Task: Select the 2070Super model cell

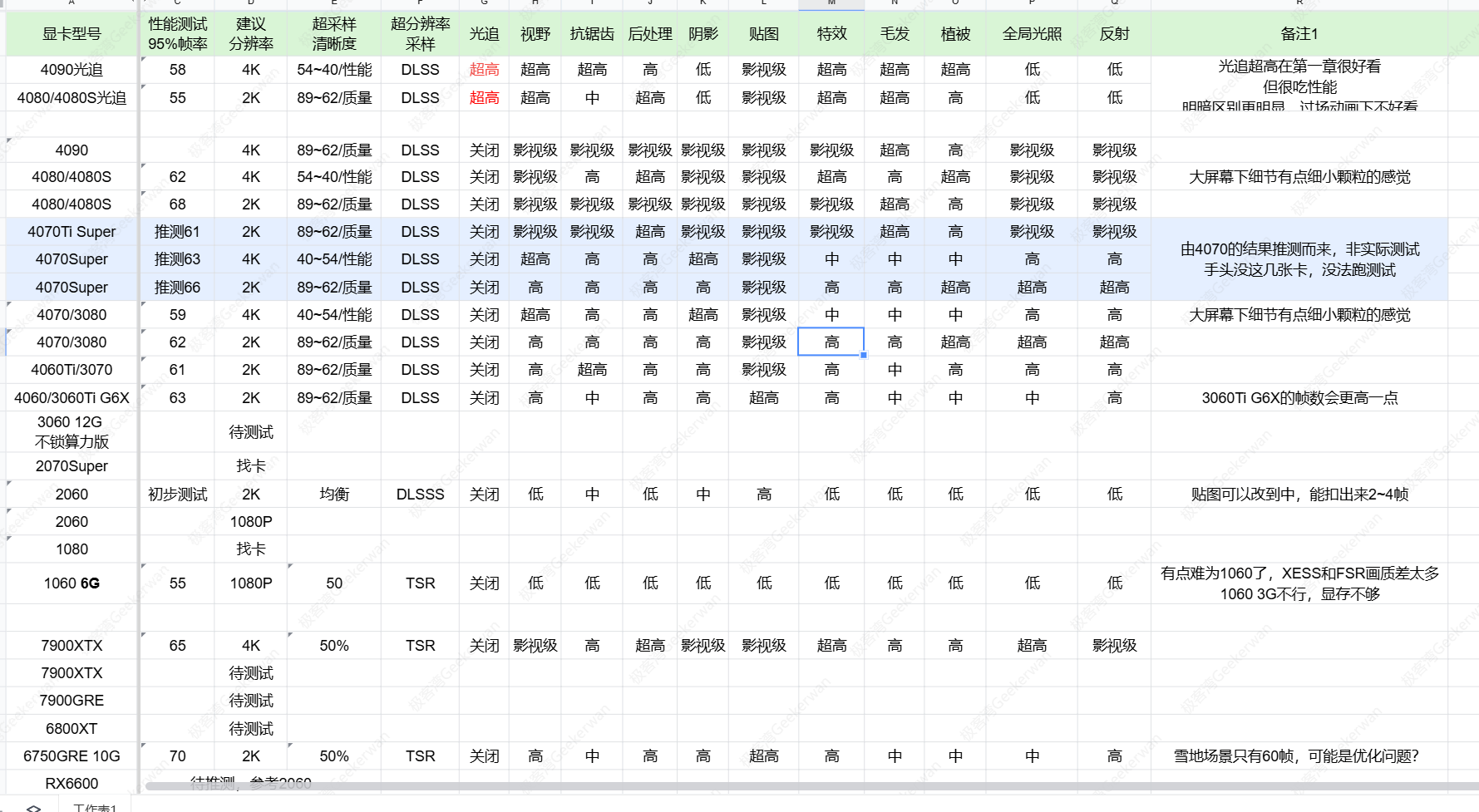Action: (71, 466)
